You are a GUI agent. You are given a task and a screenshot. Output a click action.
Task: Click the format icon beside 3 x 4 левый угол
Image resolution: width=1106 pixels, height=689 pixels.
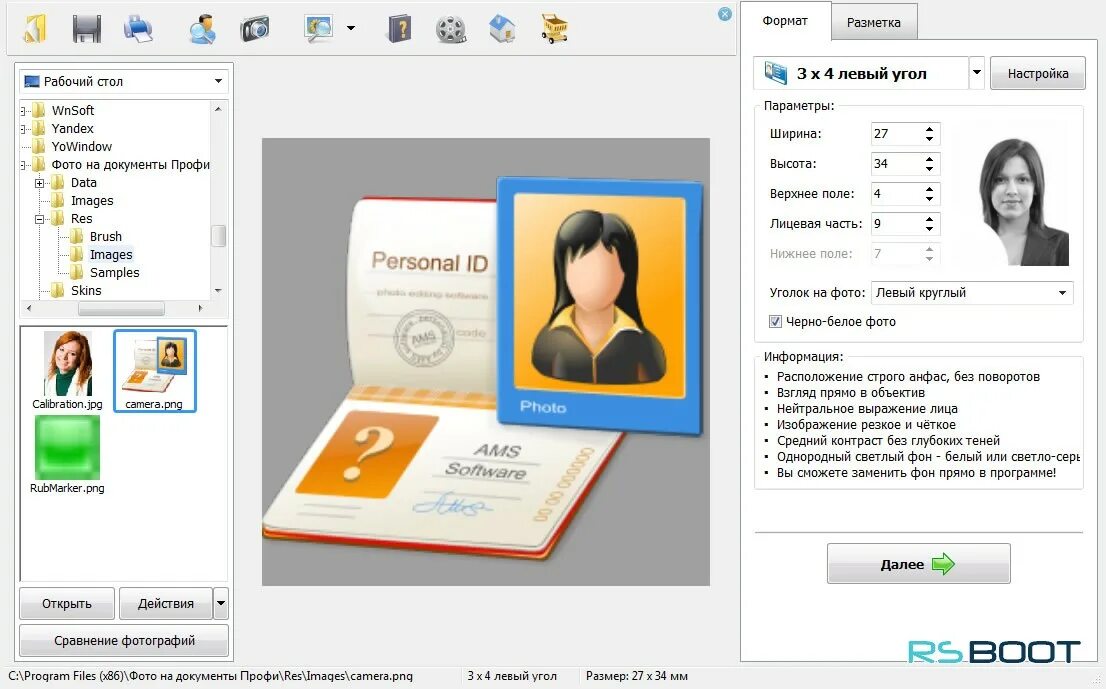tap(775, 73)
